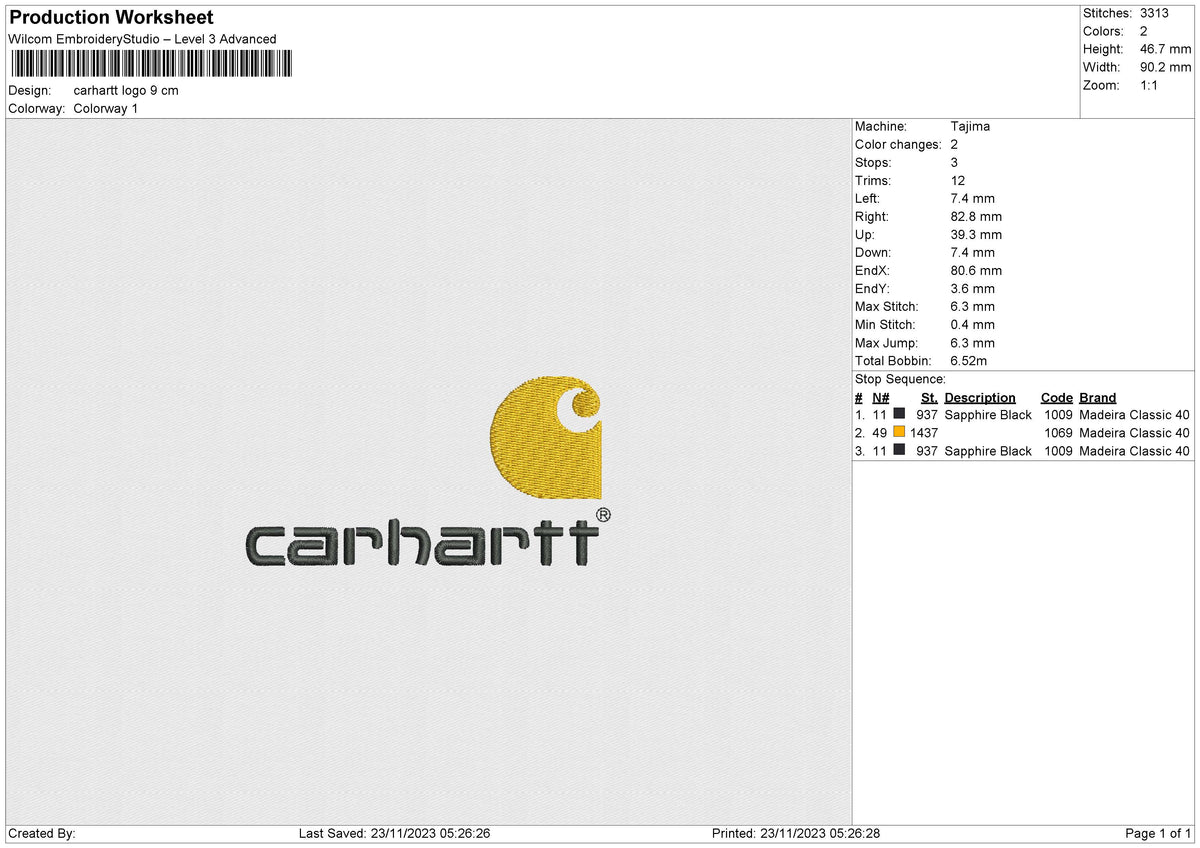Click the design name carhartt logo 9 cm

coord(126,91)
